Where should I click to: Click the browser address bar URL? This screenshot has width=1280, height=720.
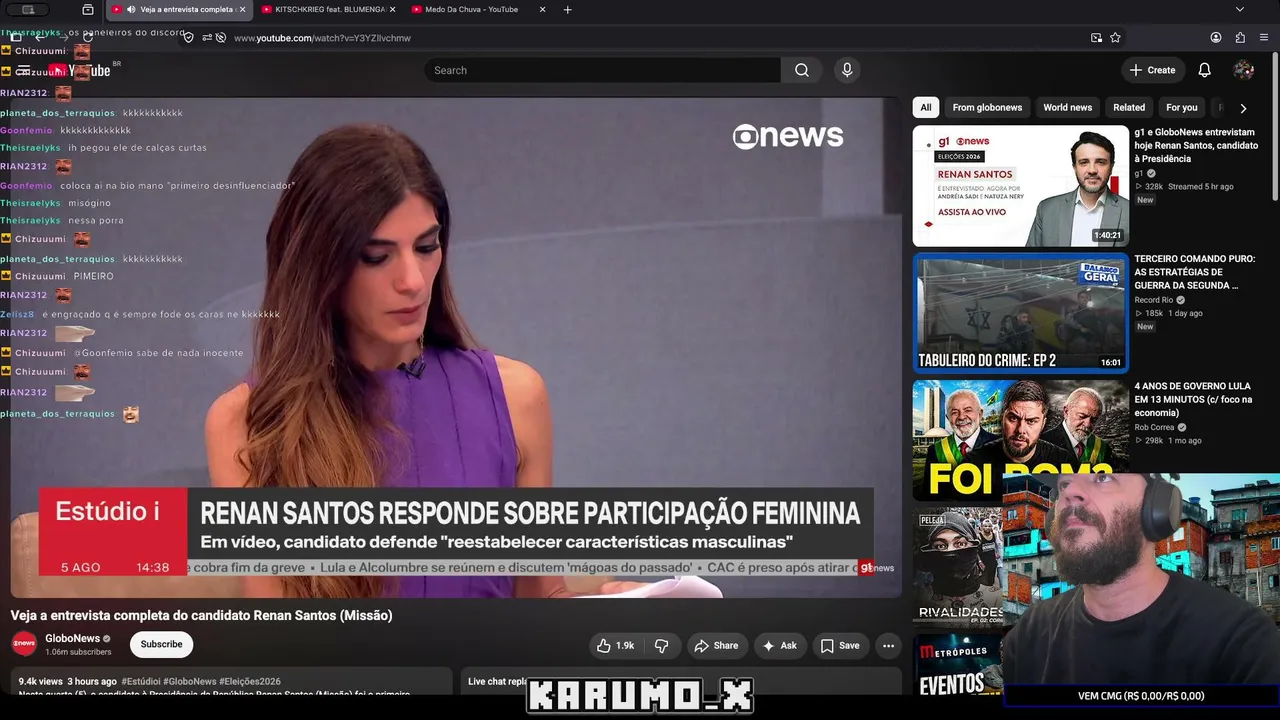pos(322,38)
